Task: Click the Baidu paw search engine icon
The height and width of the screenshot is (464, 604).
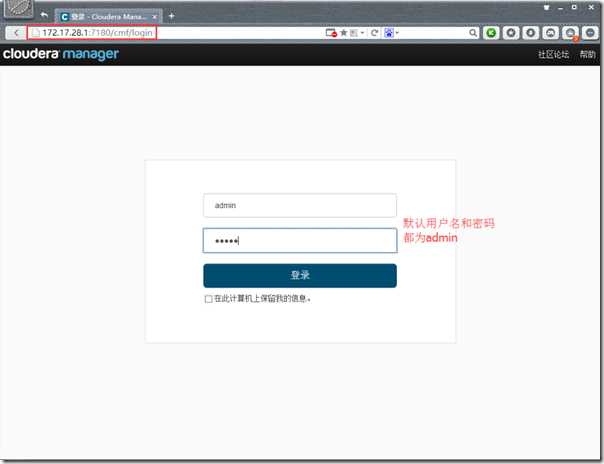Action: pos(389,33)
